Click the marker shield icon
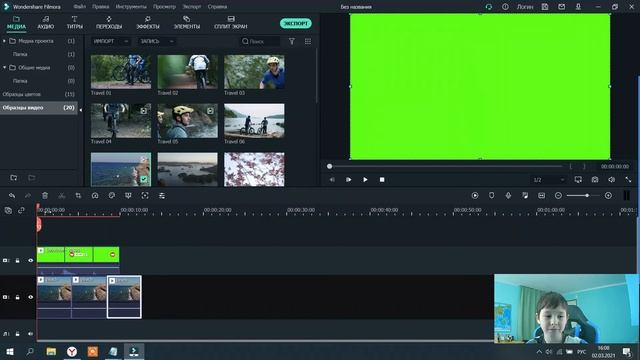 491,196
